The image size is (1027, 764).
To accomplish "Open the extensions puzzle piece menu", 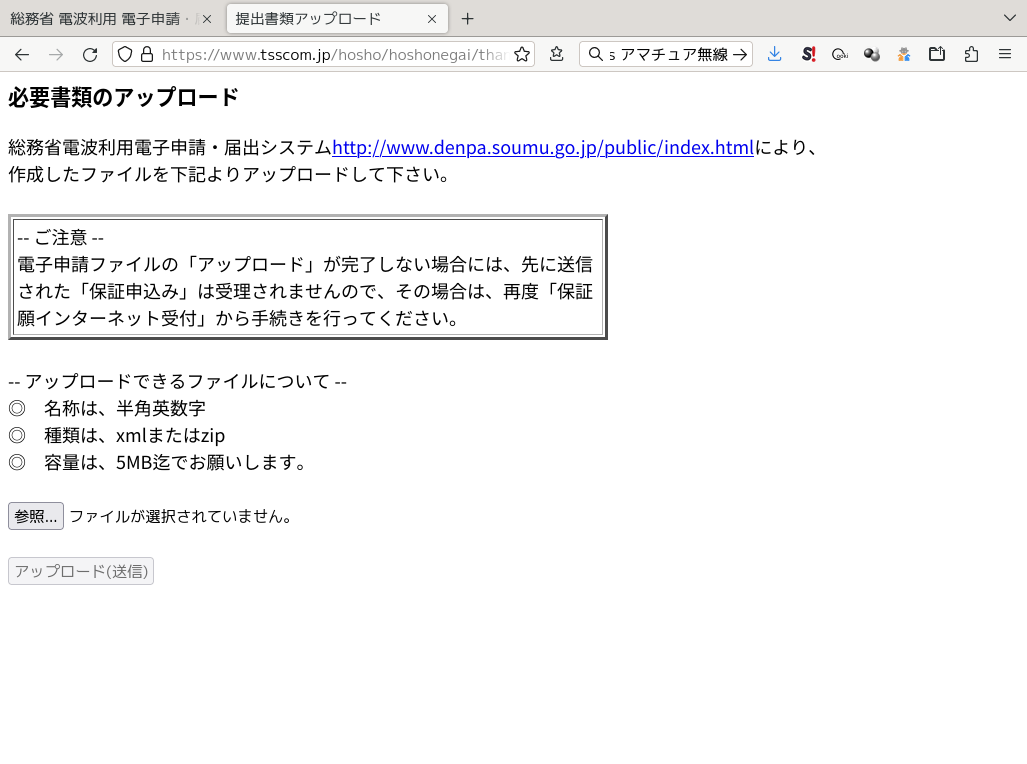I will pyautogui.click(x=971, y=55).
